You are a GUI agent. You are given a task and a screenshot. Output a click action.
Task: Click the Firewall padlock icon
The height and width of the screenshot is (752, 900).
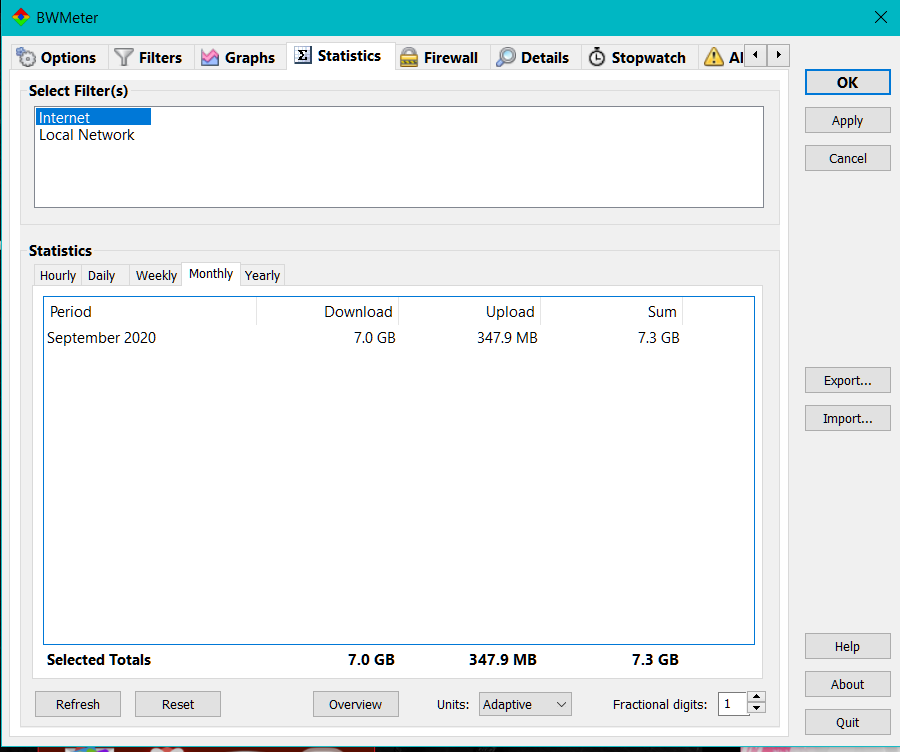(409, 57)
